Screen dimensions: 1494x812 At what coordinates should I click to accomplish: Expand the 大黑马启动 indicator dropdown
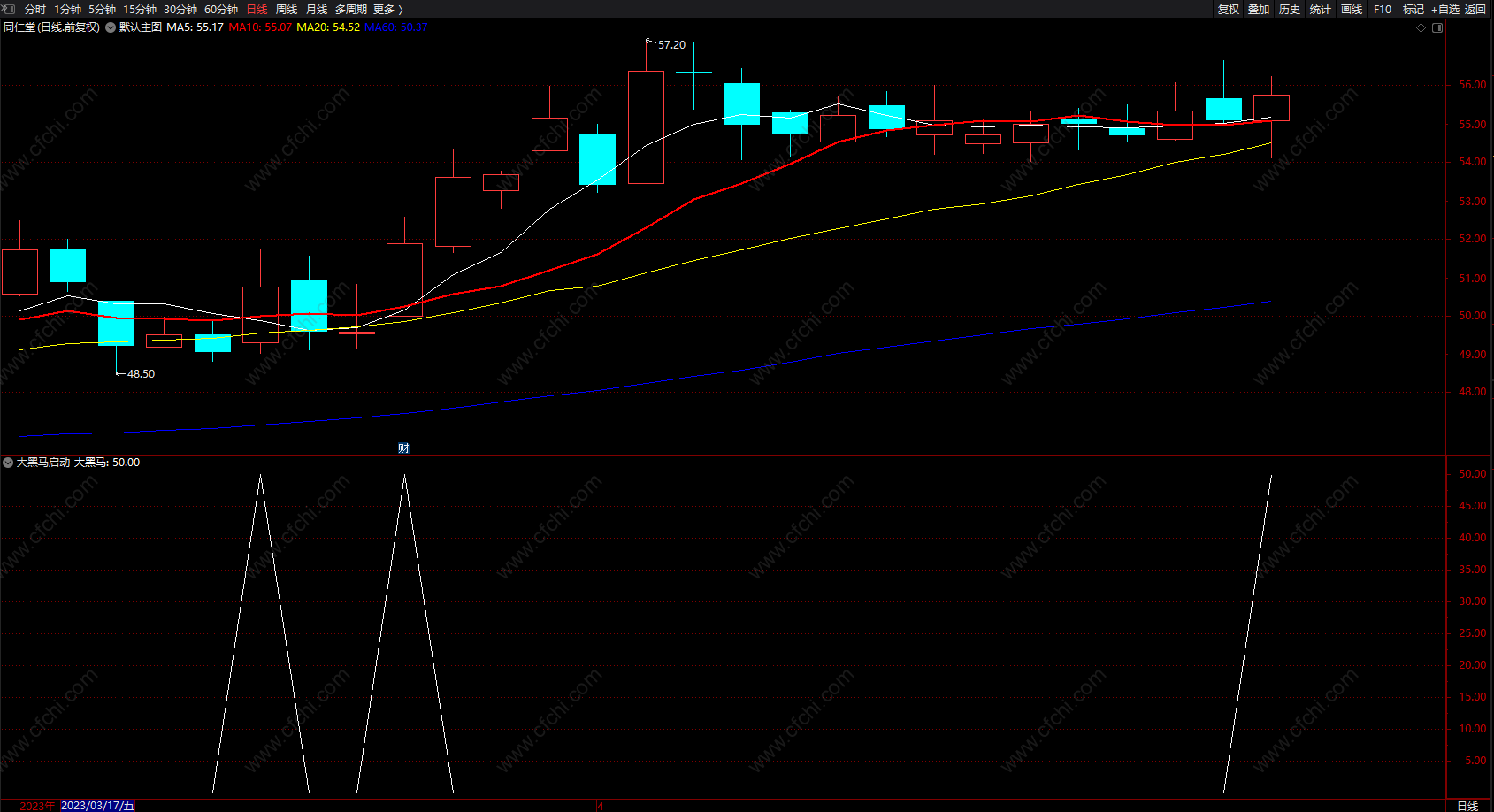[8, 463]
